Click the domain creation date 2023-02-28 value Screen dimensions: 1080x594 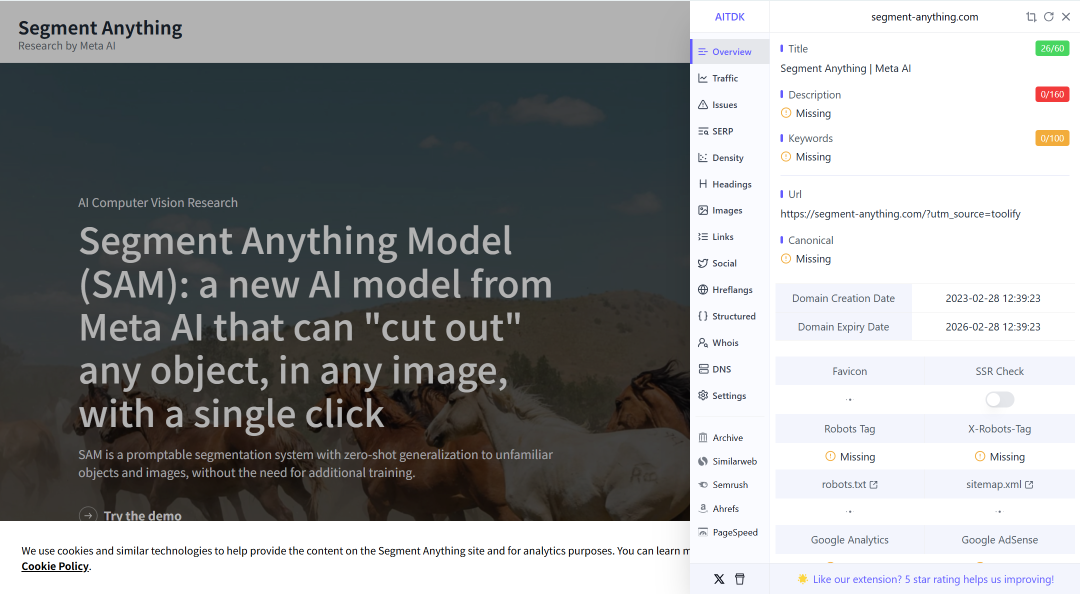pos(993,298)
